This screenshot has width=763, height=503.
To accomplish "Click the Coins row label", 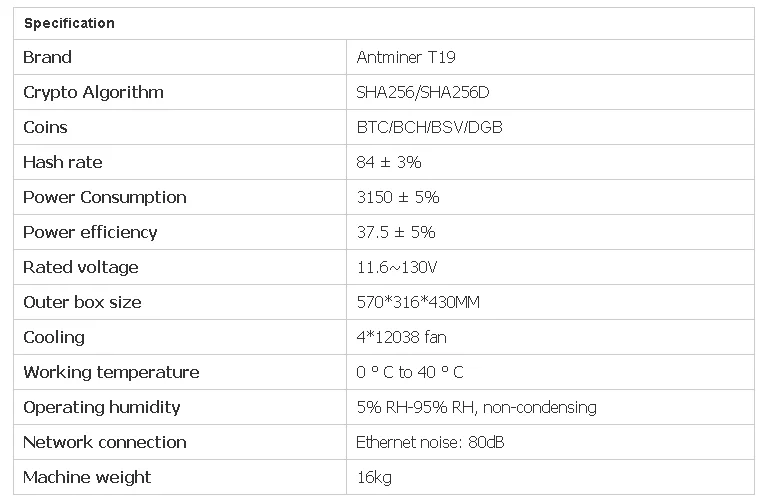I will [45, 127].
